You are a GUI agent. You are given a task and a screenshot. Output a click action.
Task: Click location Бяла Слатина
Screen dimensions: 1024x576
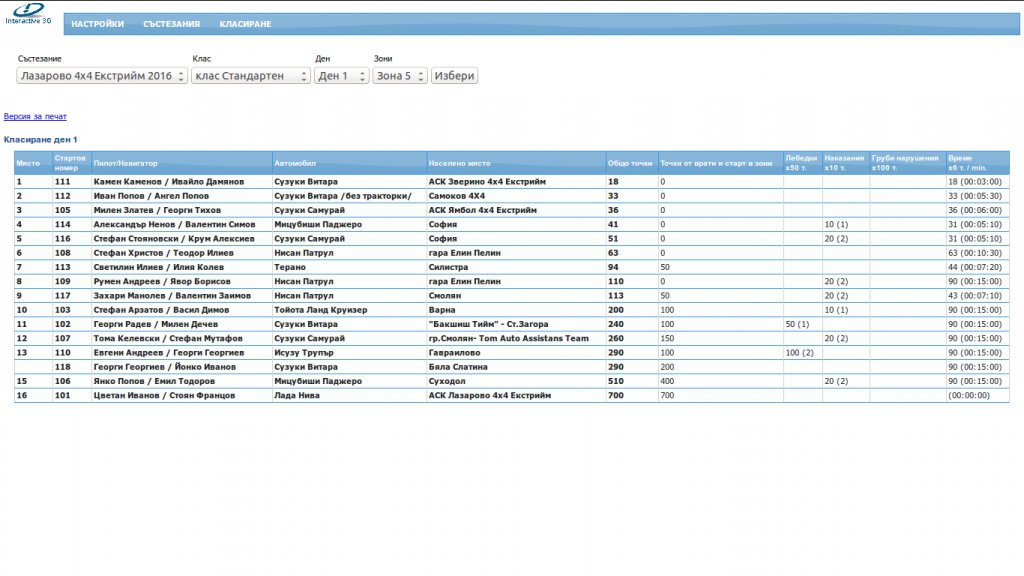458,367
